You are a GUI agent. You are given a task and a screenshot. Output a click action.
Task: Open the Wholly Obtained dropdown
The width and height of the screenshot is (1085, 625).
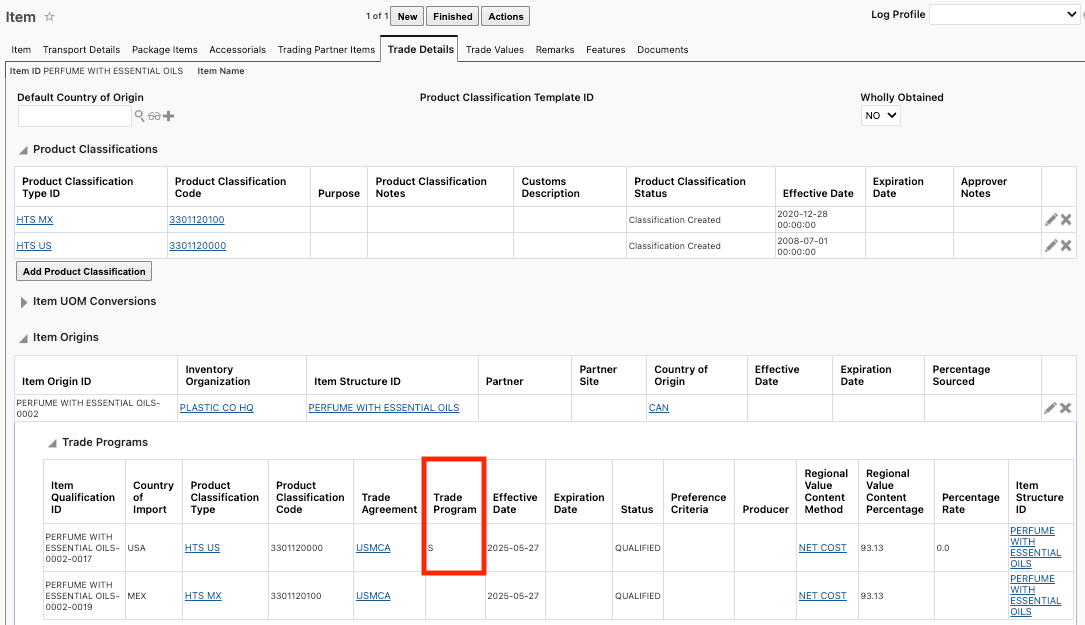coord(880,115)
